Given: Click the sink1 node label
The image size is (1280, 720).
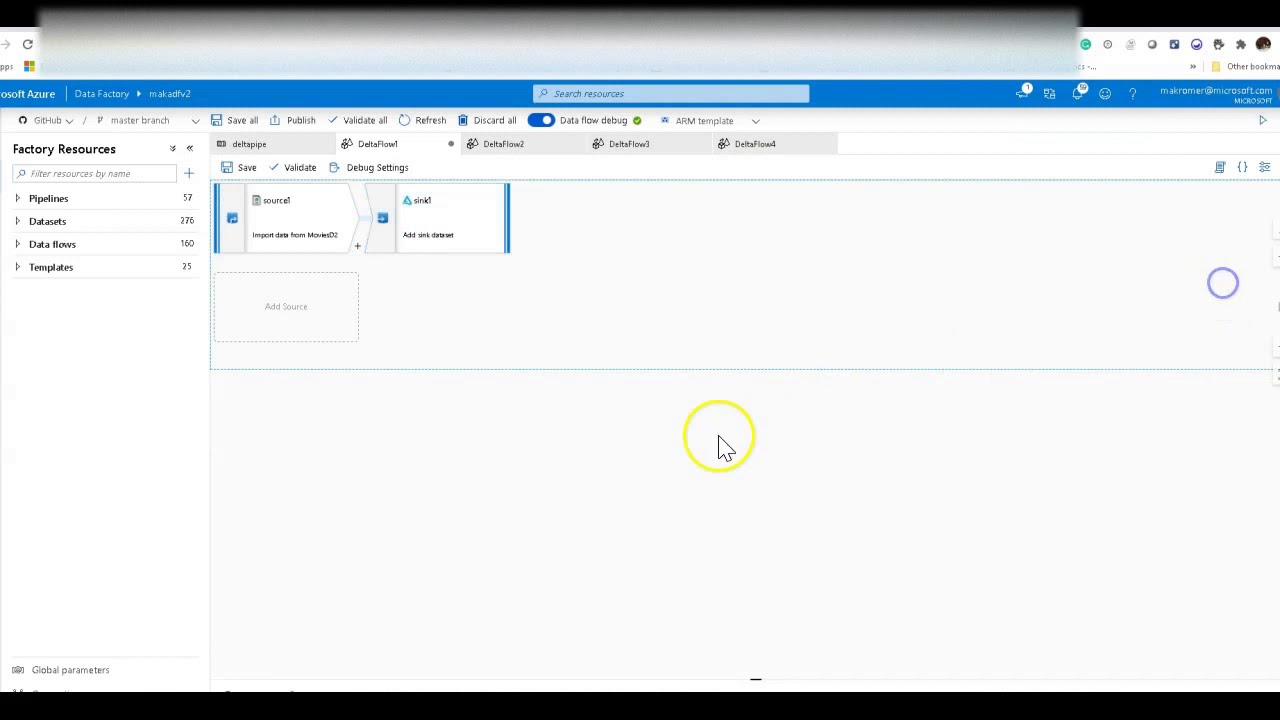Looking at the screenshot, I should click(422, 200).
